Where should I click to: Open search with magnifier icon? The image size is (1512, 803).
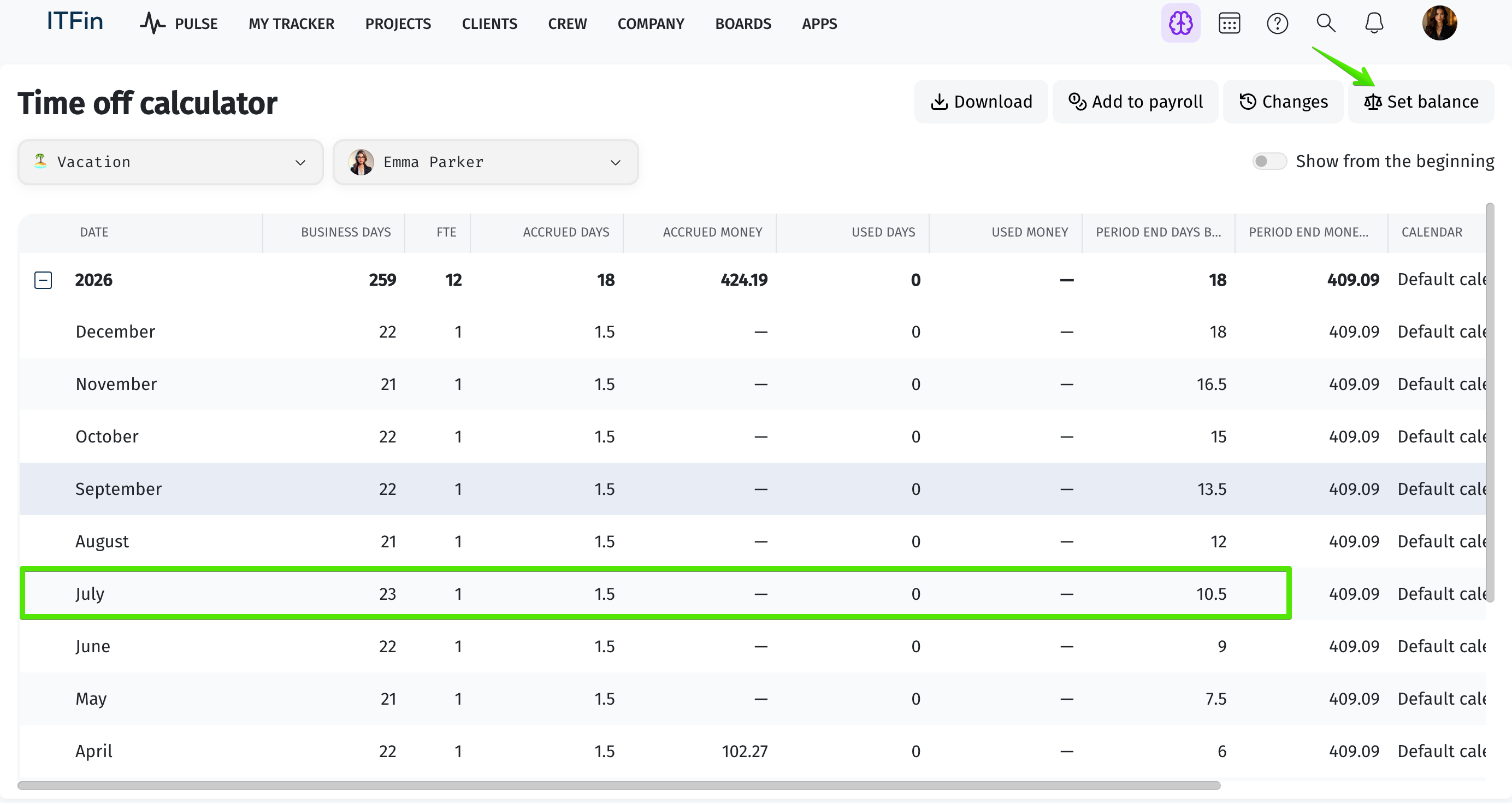click(1326, 23)
